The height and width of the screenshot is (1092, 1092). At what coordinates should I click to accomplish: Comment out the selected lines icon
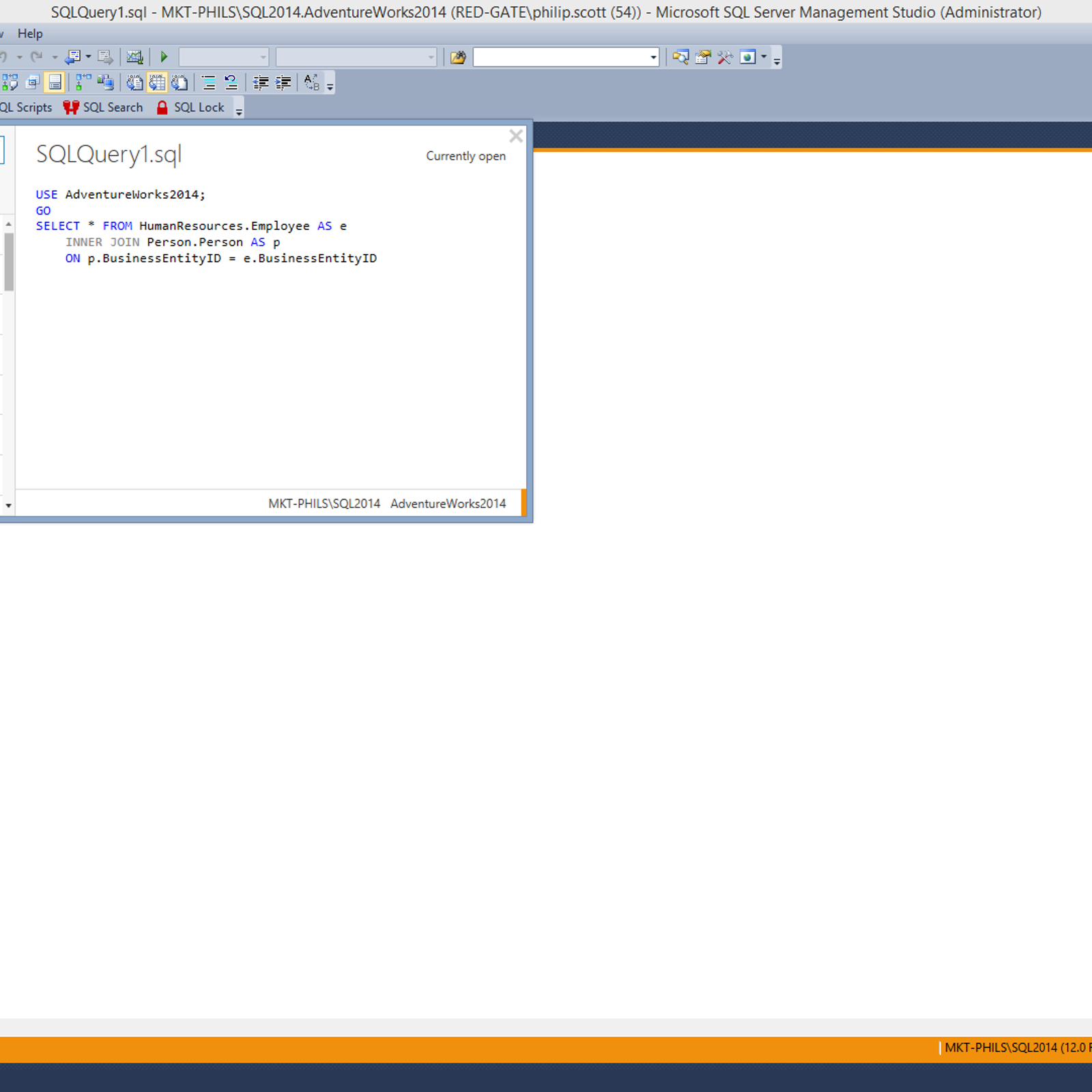point(209,83)
